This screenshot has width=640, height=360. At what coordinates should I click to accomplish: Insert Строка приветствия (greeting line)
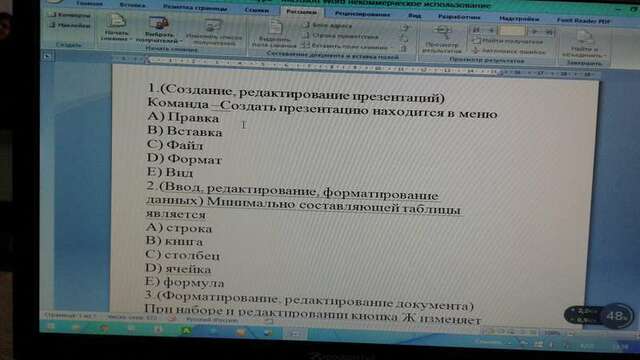click(x=341, y=36)
